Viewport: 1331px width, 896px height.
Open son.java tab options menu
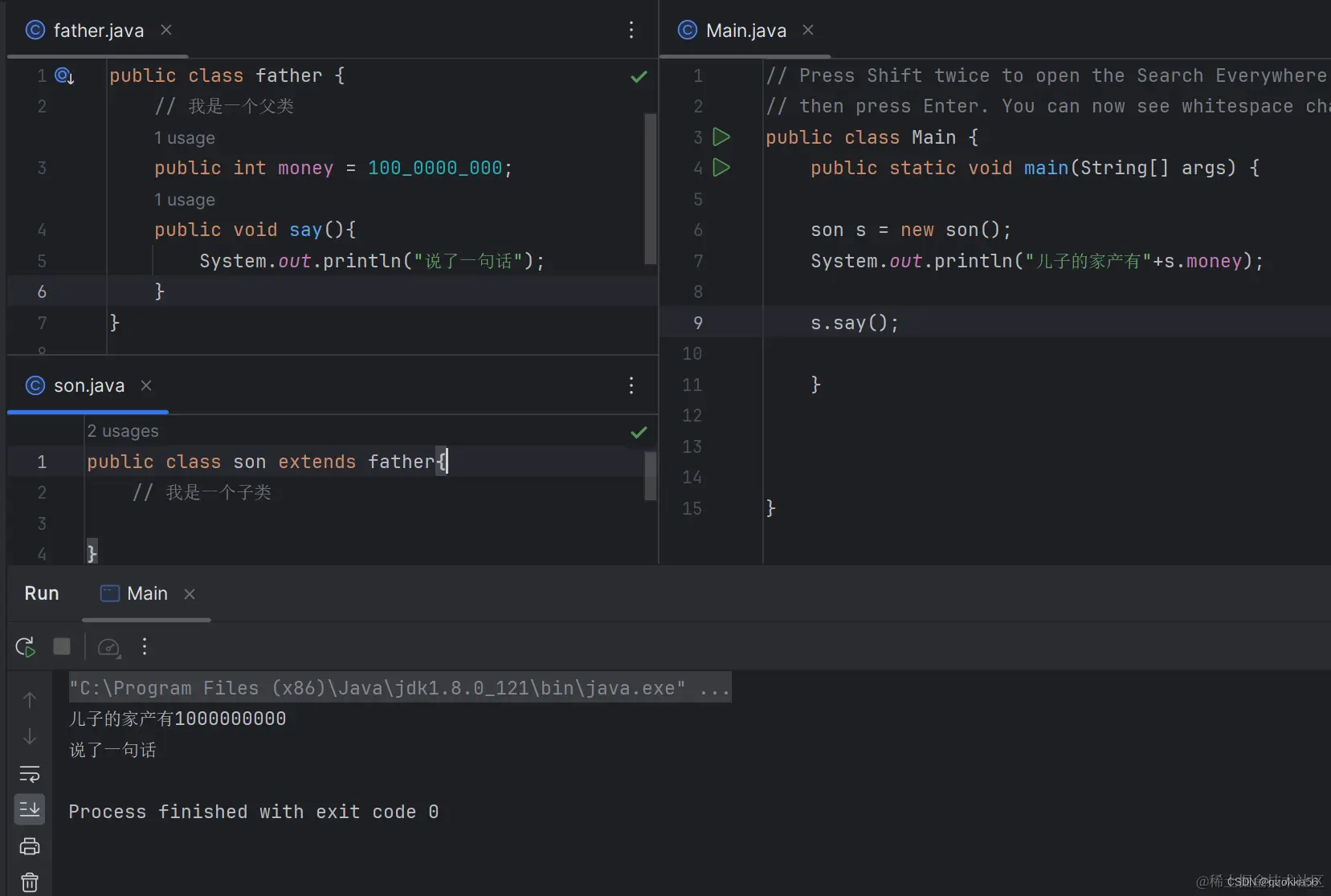coord(631,385)
